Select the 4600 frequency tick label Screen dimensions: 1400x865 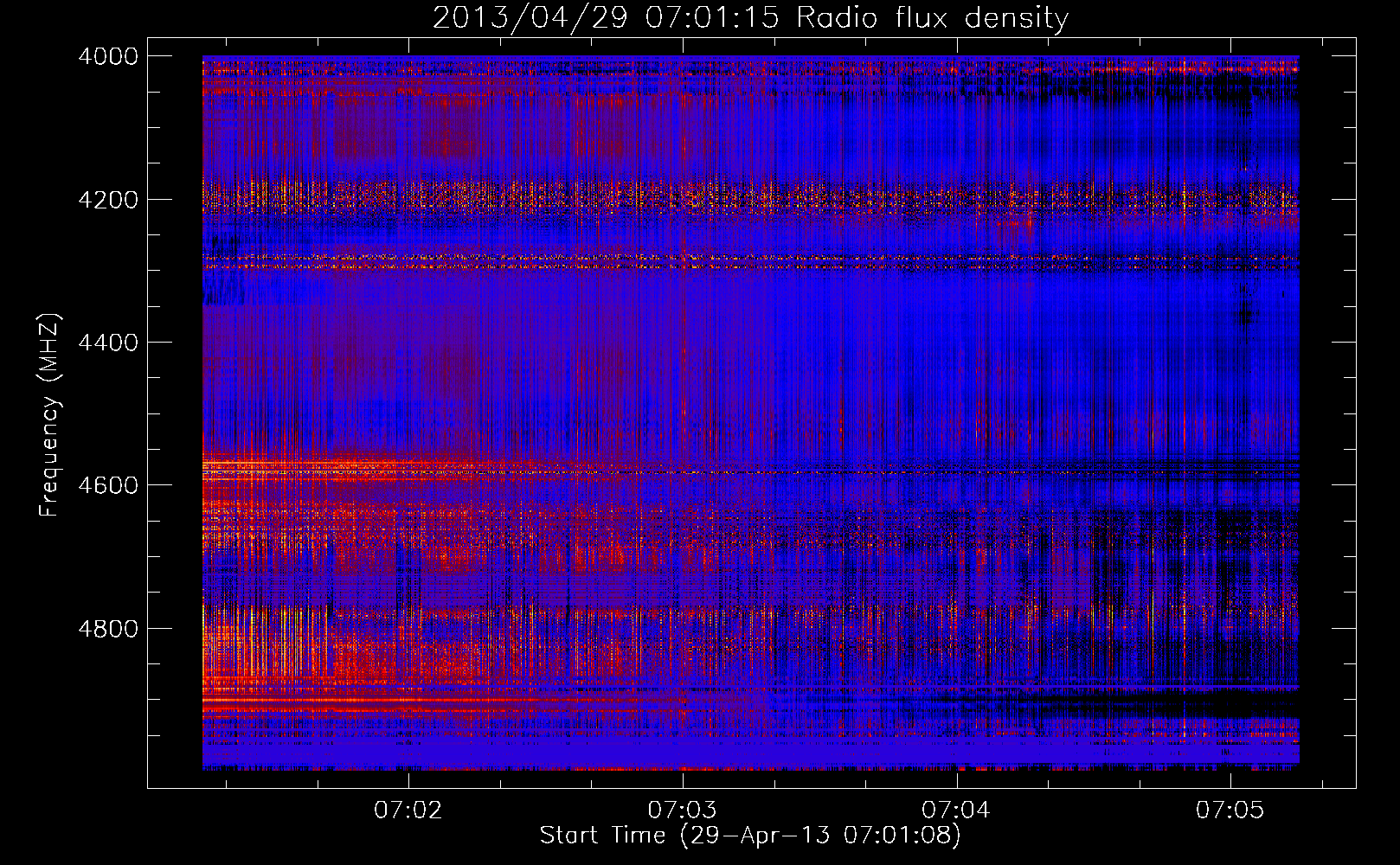pyautogui.click(x=108, y=485)
